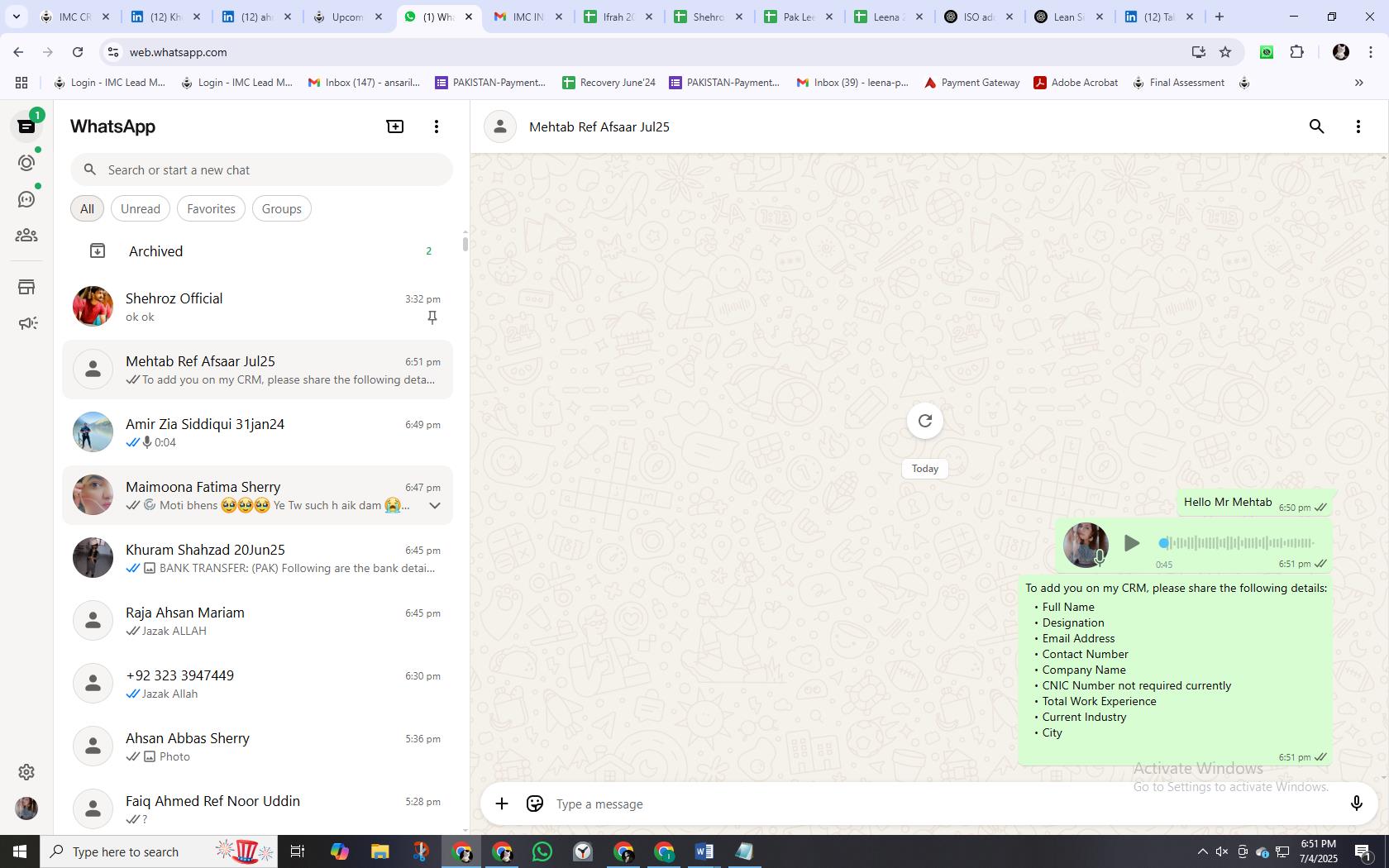Close the WhatsApp browser tab

(x=468, y=17)
